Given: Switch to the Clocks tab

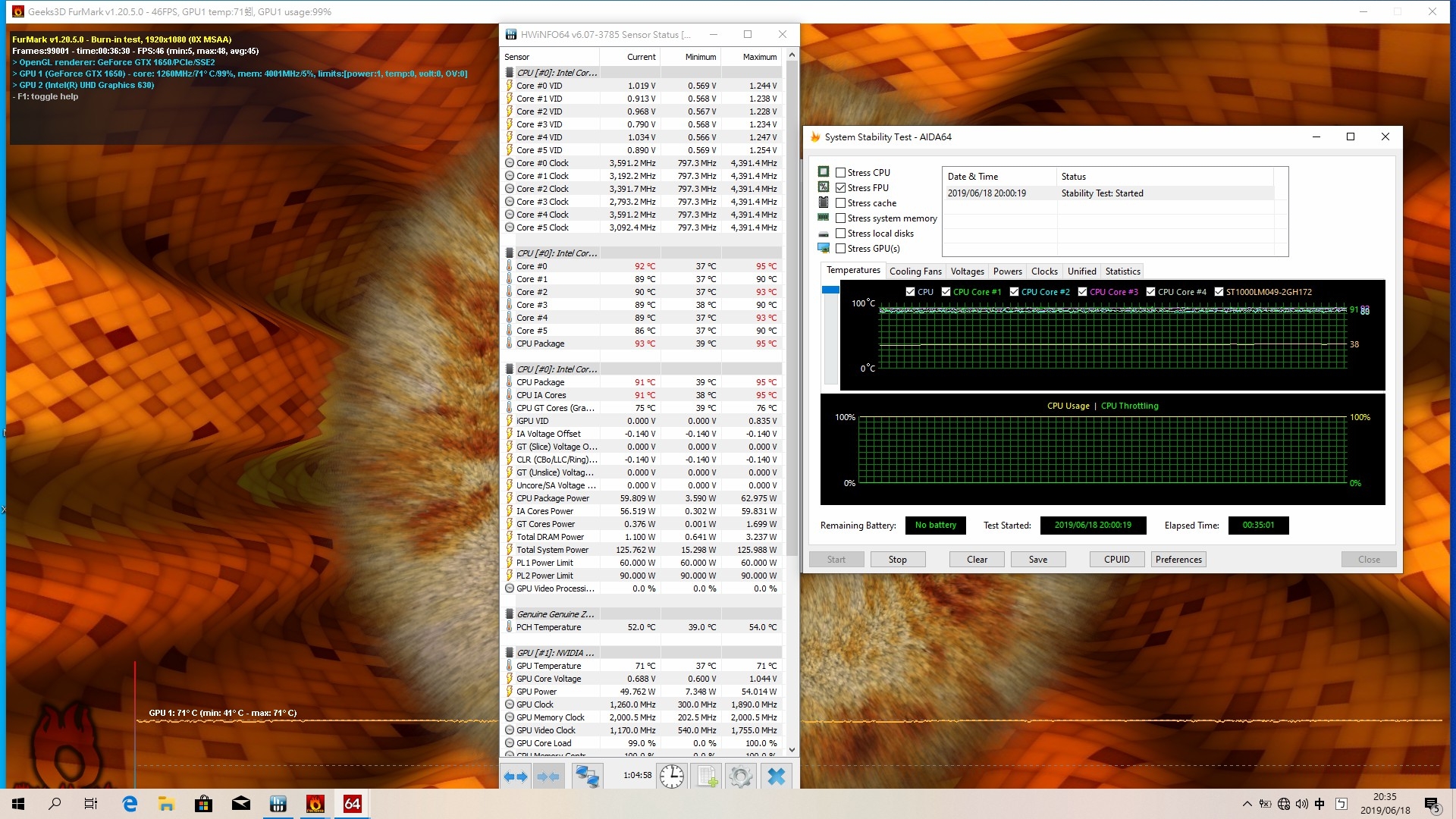Looking at the screenshot, I should click(x=1044, y=271).
